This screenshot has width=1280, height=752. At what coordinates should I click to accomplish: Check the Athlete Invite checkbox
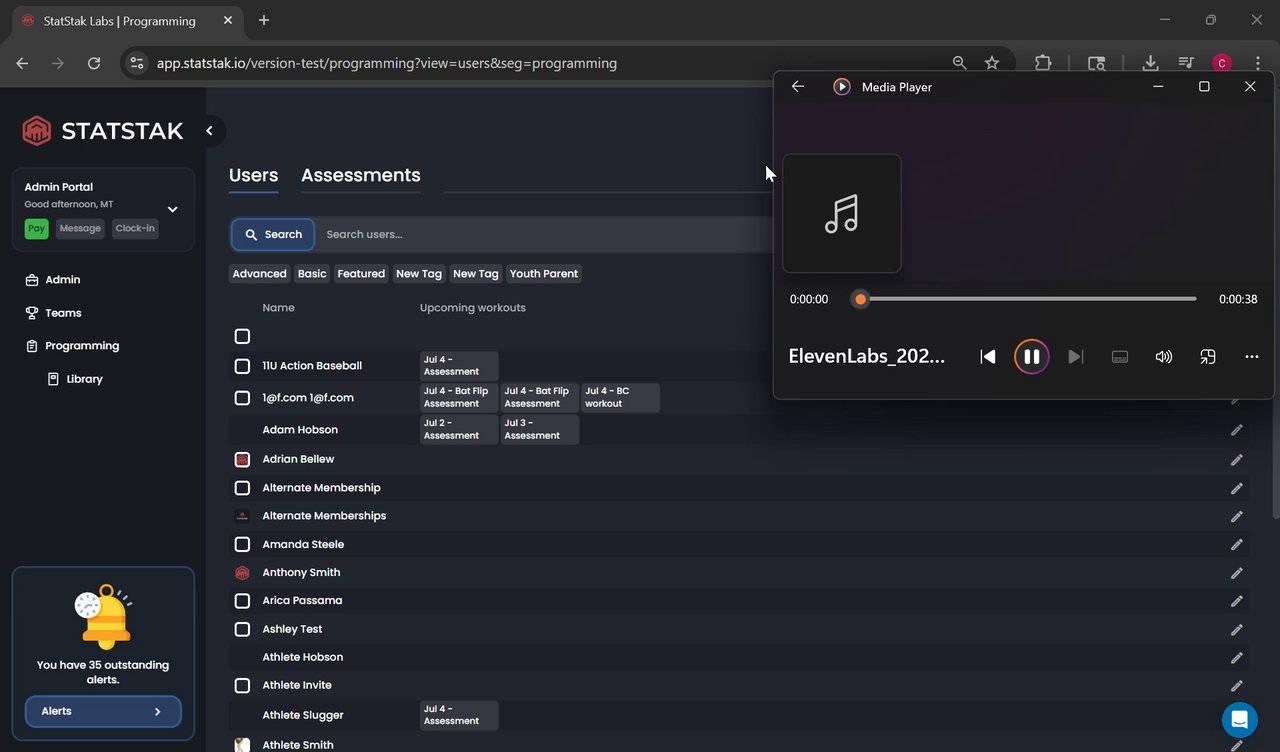pos(242,686)
